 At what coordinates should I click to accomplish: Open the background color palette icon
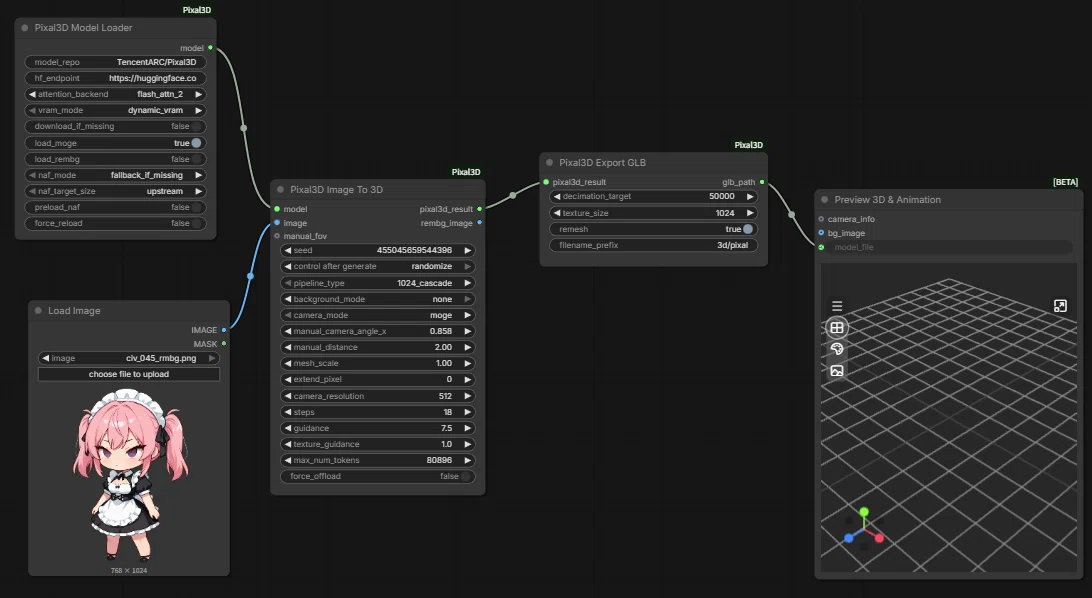(x=837, y=349)
